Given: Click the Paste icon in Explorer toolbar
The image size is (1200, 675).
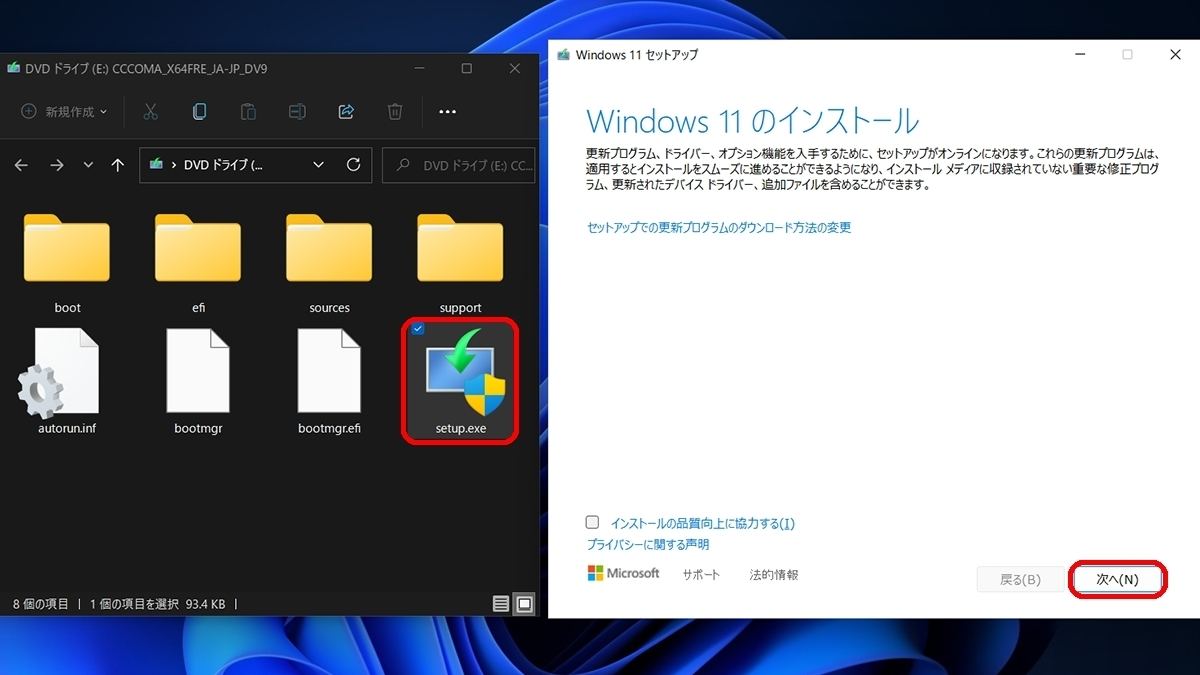Looking at the screenshot, I should pyautogui.click(x=248, y=112).
